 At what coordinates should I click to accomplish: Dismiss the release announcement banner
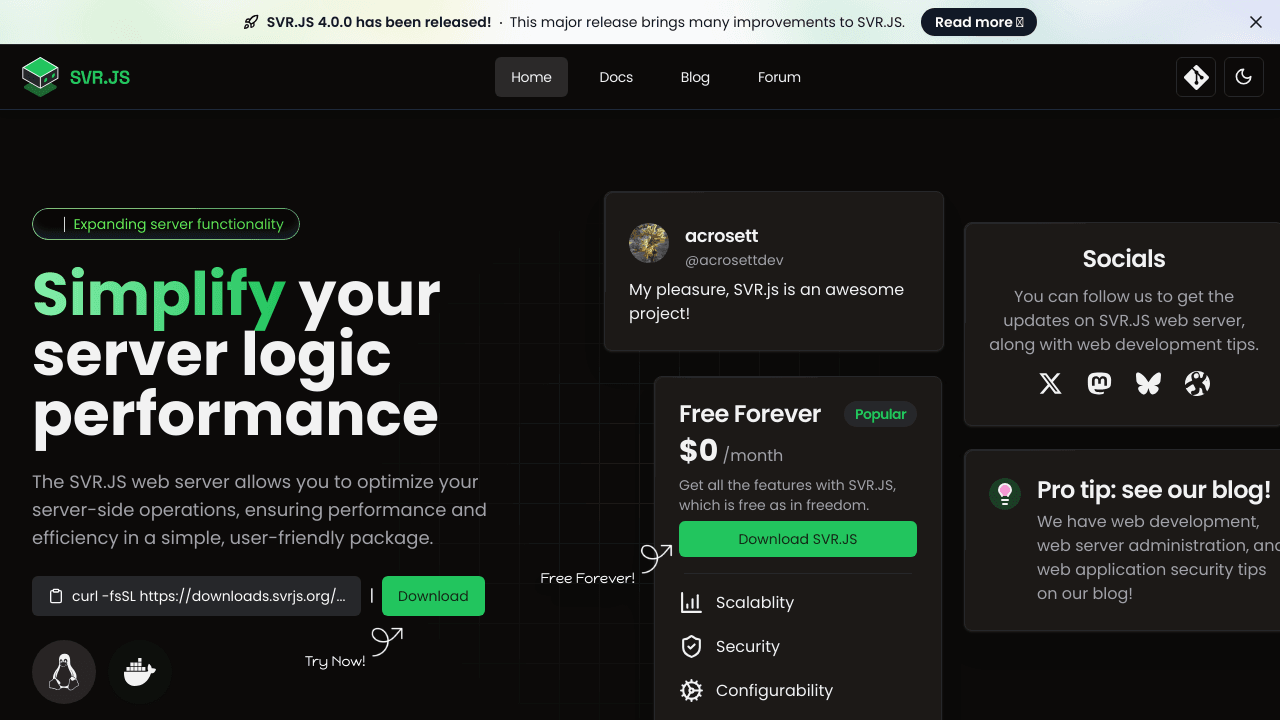[1256, 22]
